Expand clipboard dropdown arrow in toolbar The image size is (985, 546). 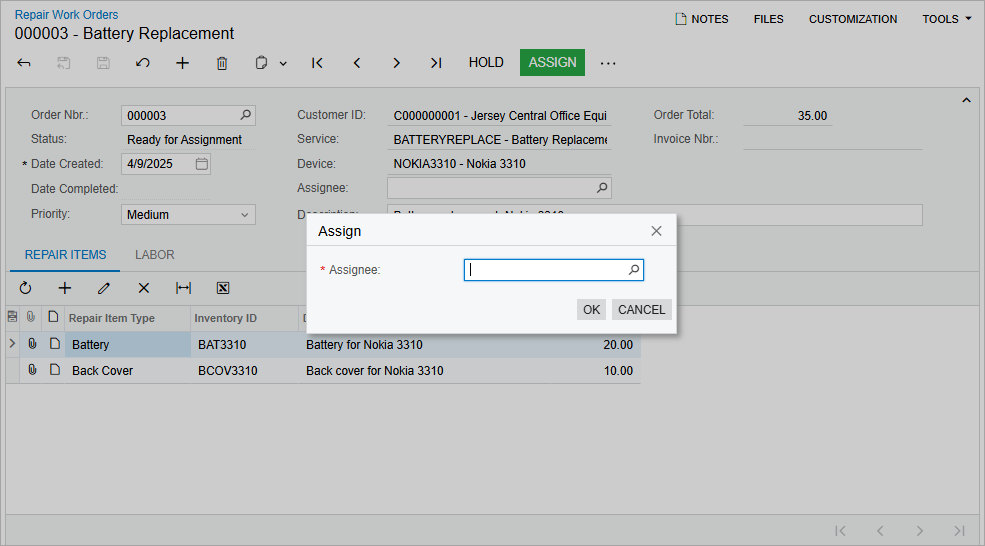point(283,63)
